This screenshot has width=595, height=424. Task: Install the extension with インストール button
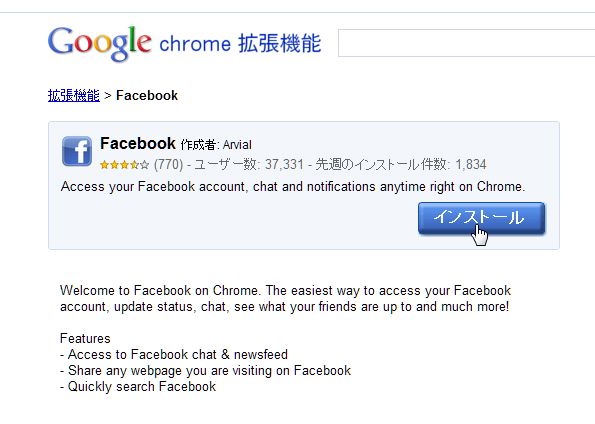tap(482, 218)
